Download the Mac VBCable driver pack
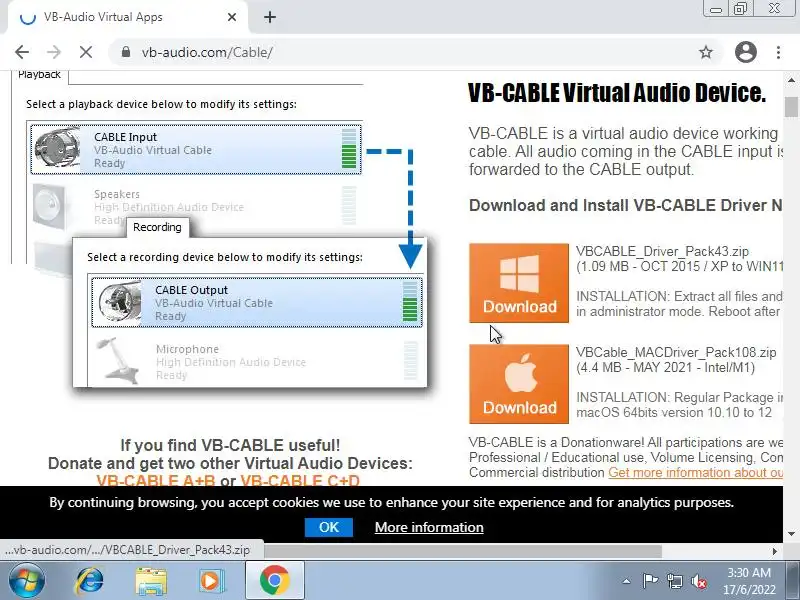The image size is (800, 600). pyautogui.click(x=519, y=384)
